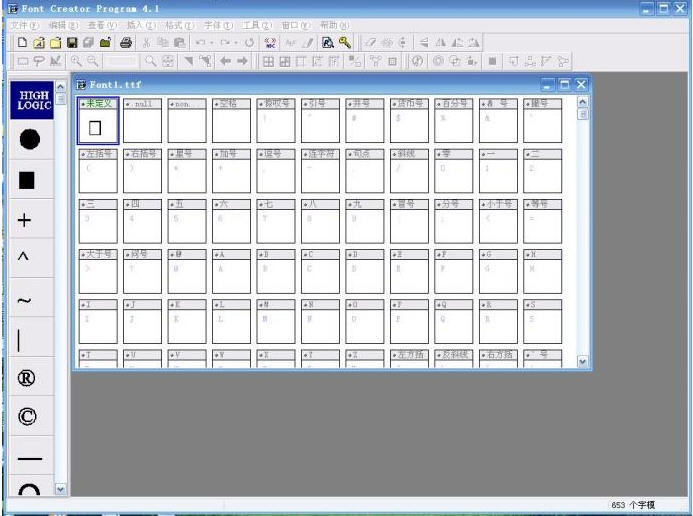
Task: Open the 帮助 (Help) menu
Action: pos(334,24)
